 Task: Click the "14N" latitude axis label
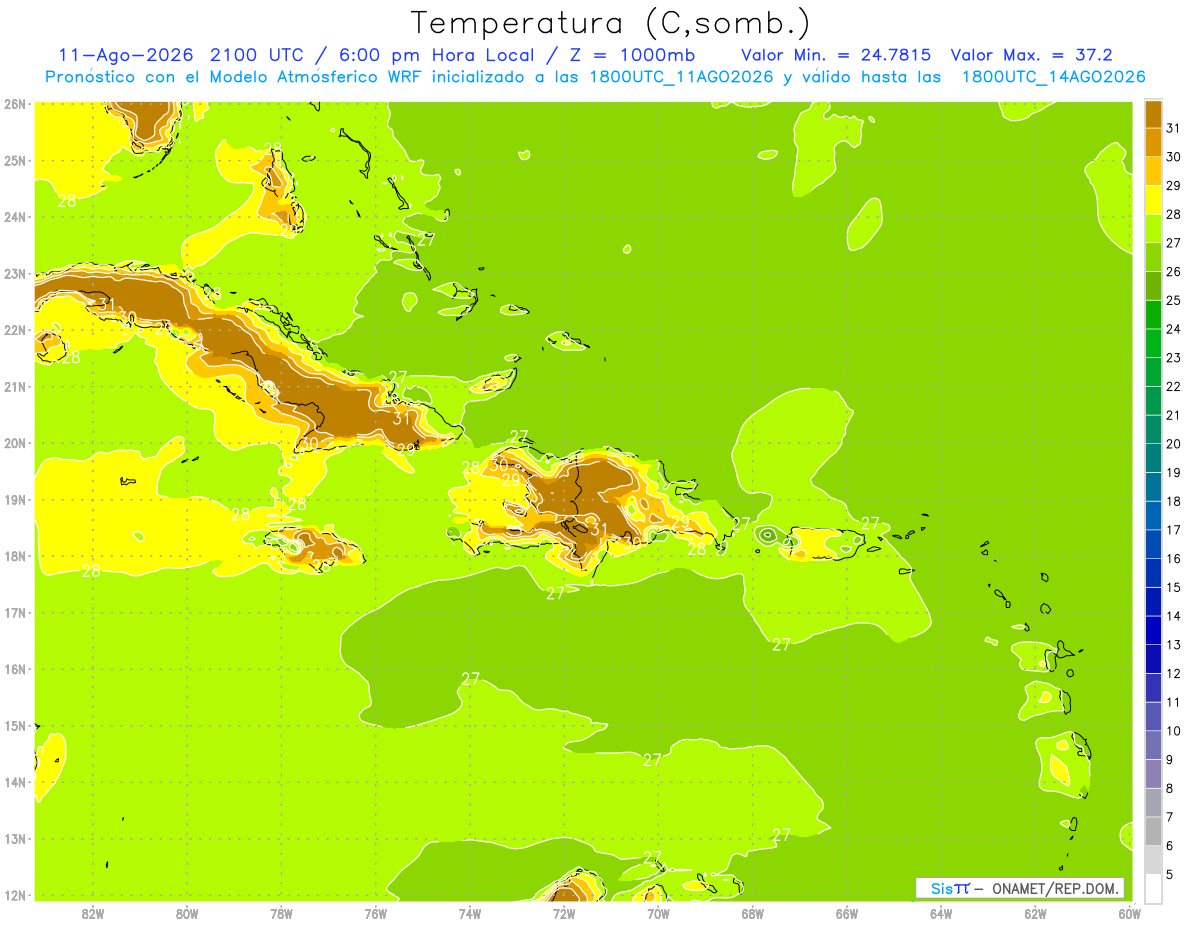[15, 782]
